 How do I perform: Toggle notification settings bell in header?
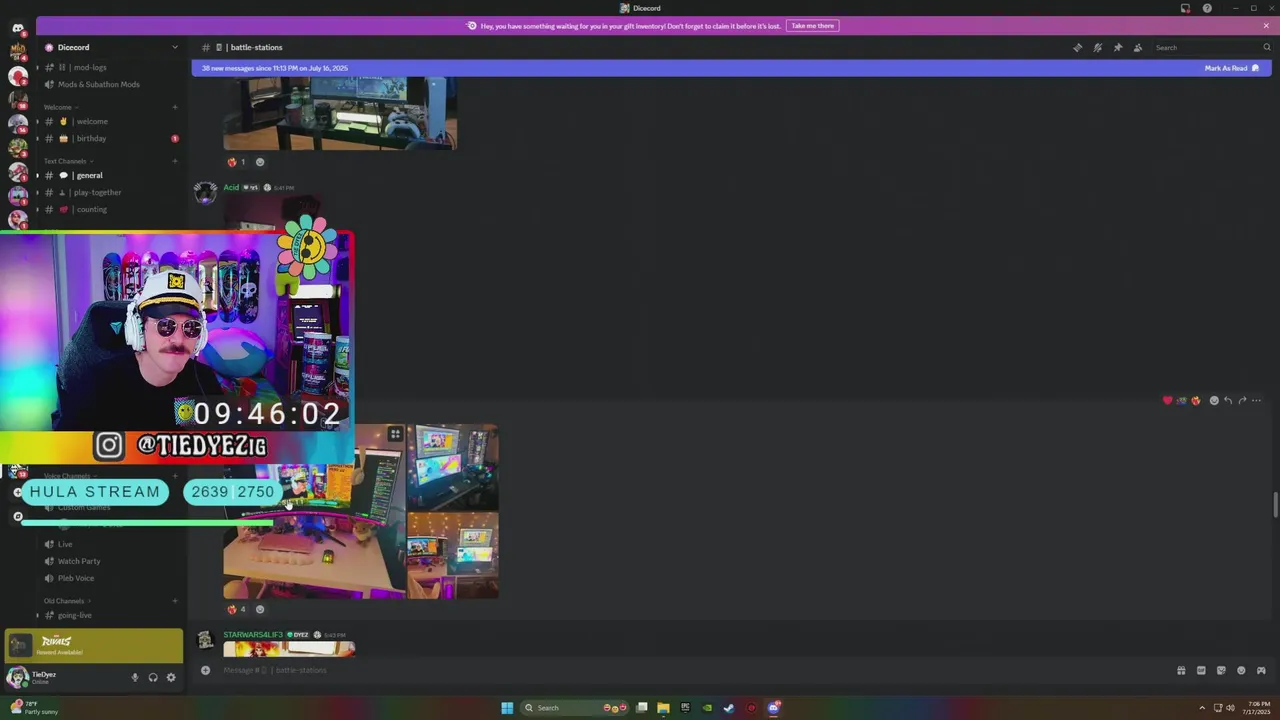click(1097, 47)
